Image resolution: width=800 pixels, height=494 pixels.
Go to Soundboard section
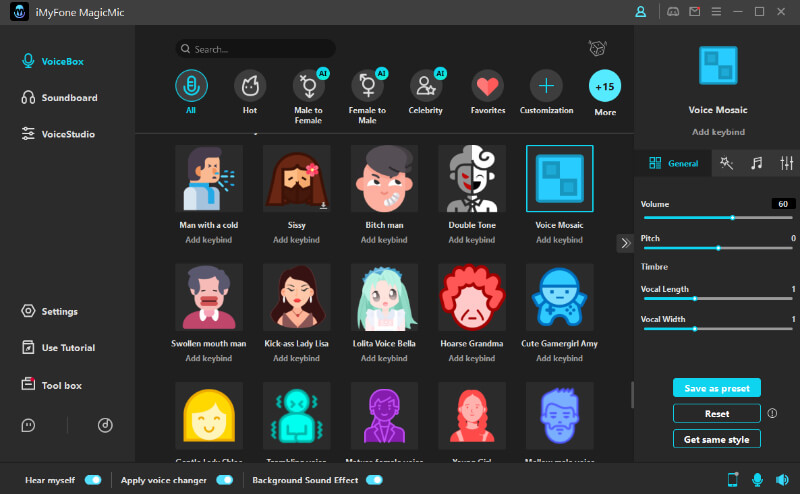60,97
